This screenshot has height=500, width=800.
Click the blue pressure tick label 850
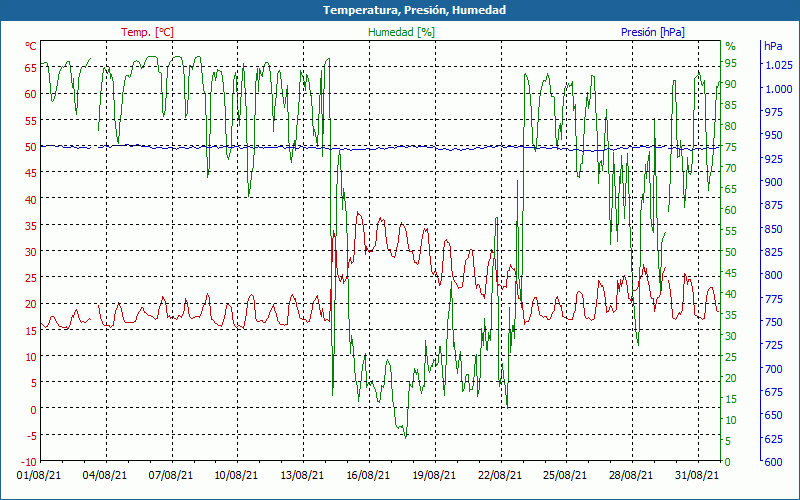click(773, 229)
